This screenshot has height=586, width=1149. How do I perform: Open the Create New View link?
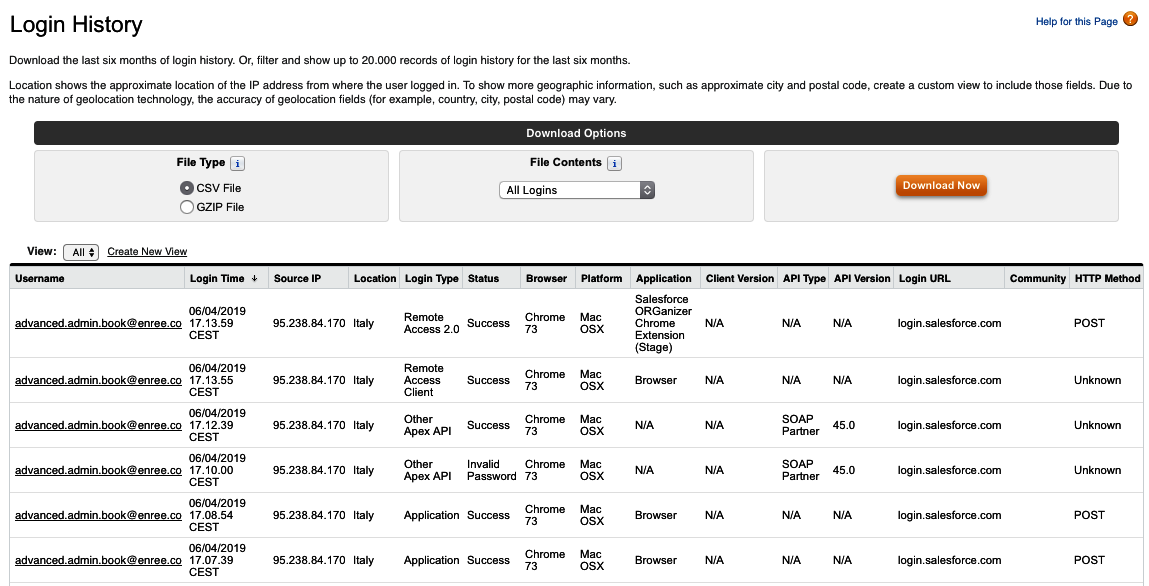[147, 251]
